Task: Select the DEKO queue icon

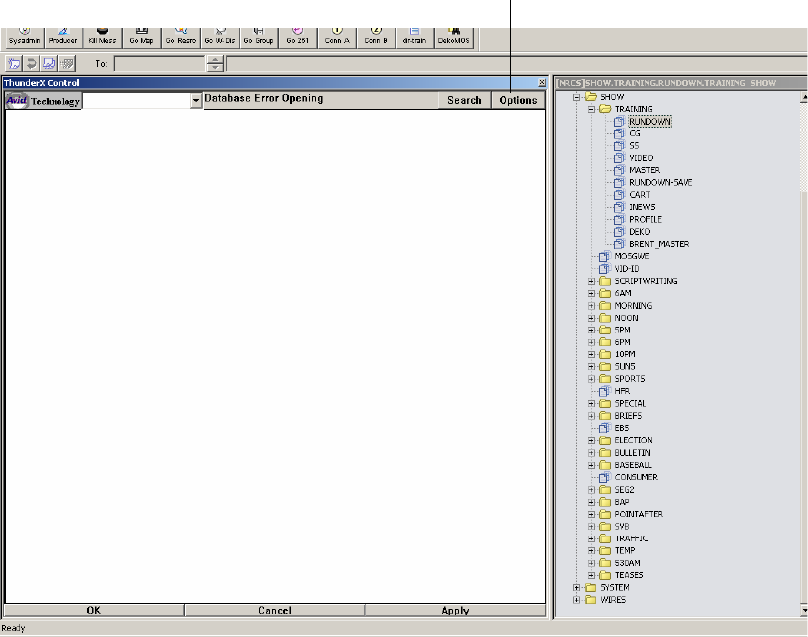Action: [x=619, y=232]
